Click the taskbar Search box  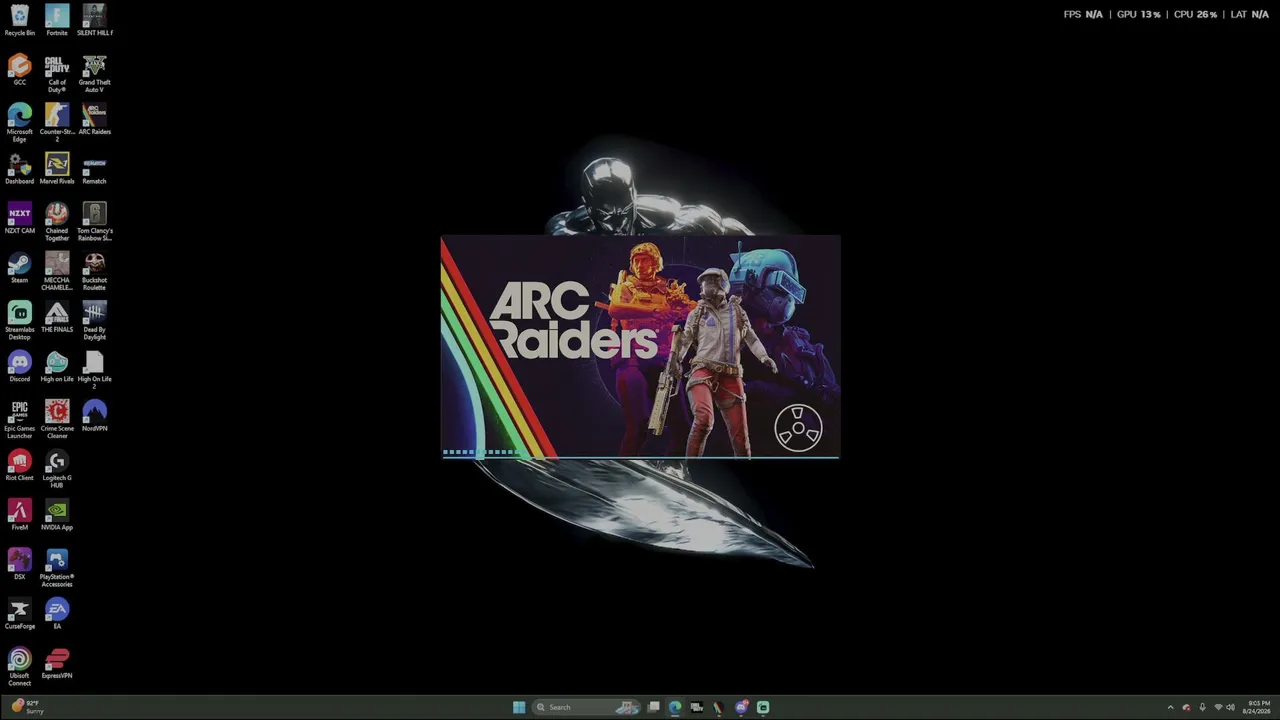587,707
